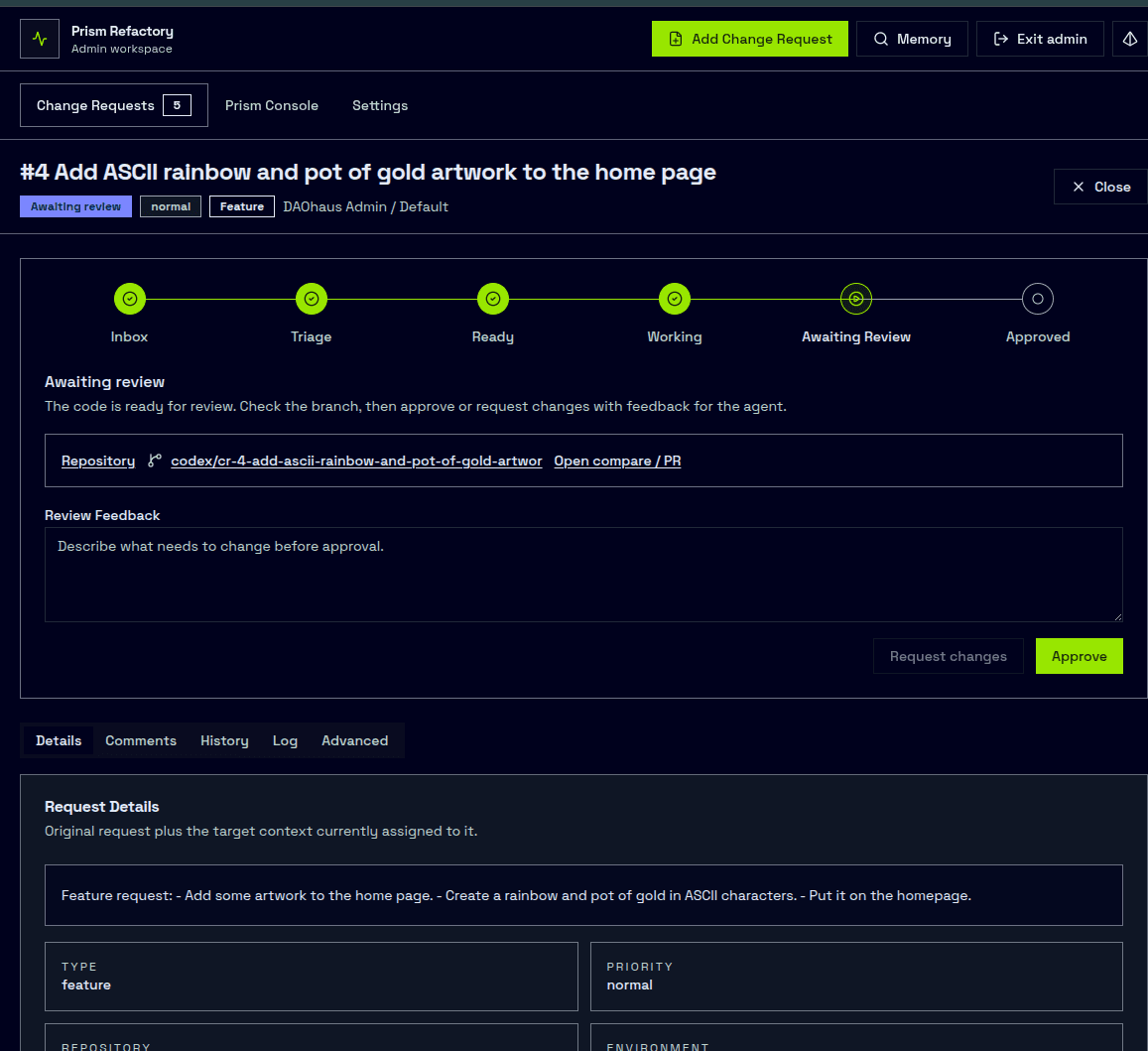Image resolution: width=1148 pixels, height=1051 pixels.
Task: Click the highlighted Awaiting Review stage indicator
Action: click(855, 299)
